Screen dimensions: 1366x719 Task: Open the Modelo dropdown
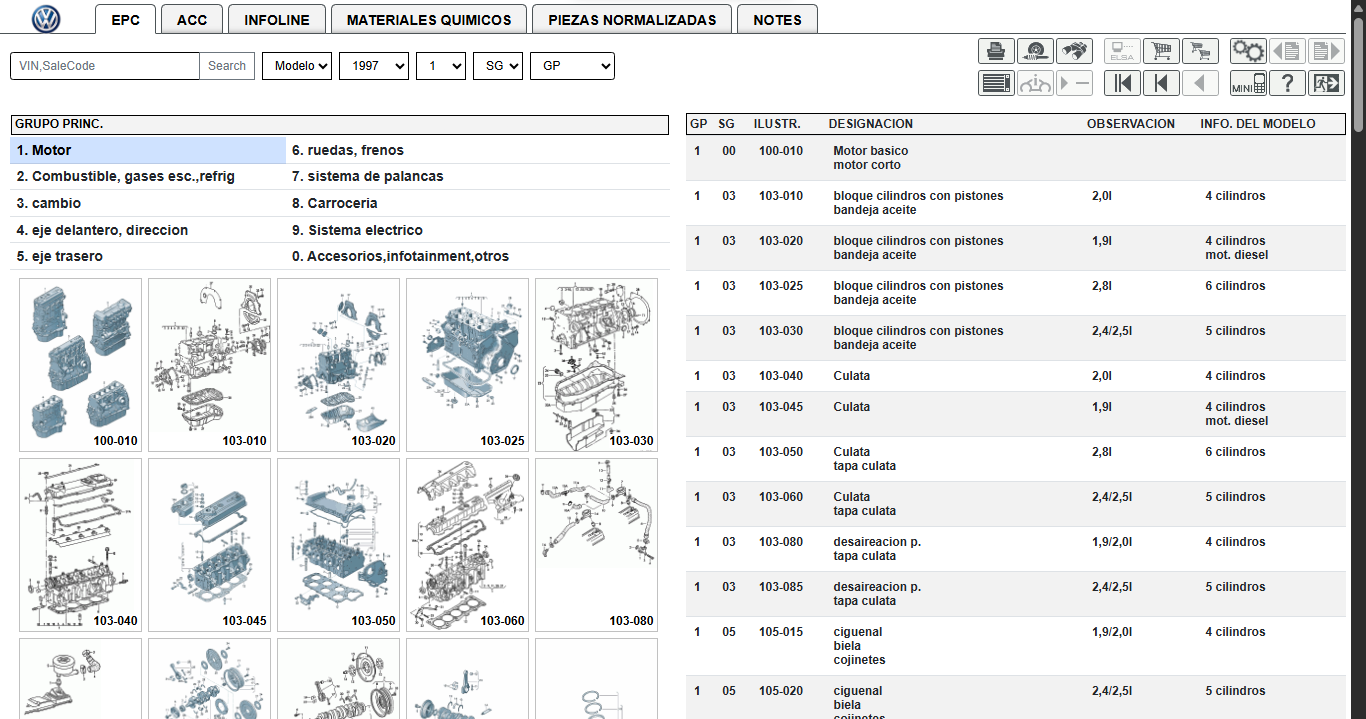pyautogui.click(x=297, y=66)
